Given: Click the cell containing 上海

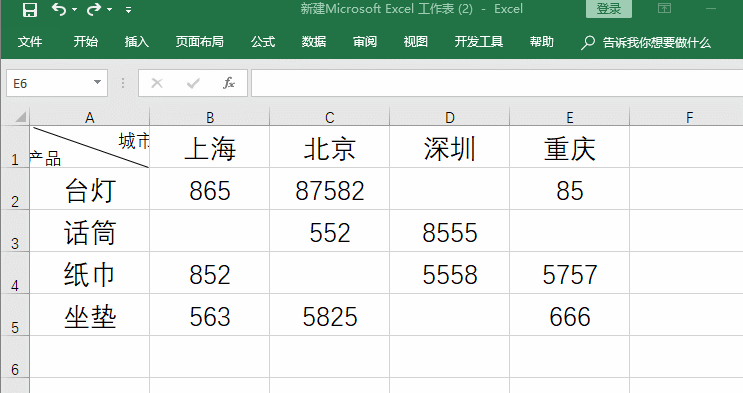Looking at the screenshot, I should 209,147.
